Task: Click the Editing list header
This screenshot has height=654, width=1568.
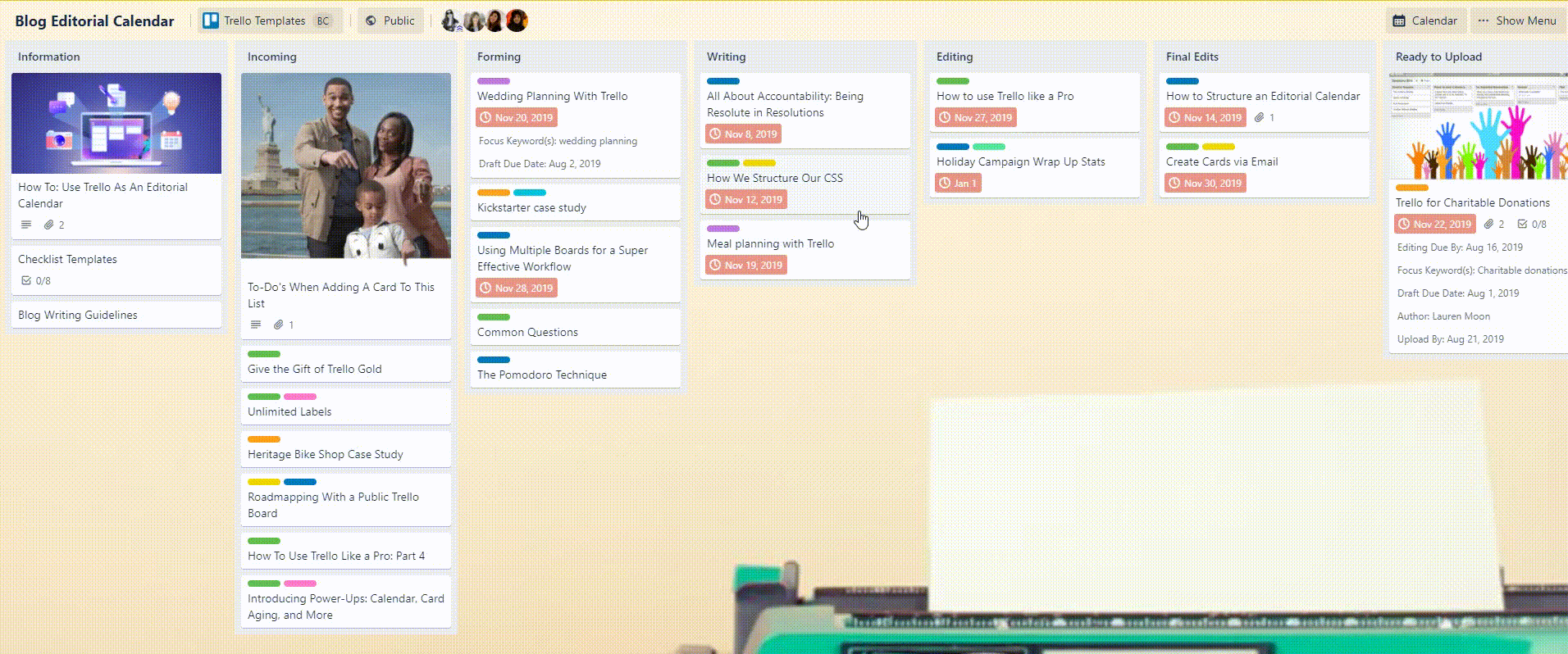Action: tap(955, 57)
